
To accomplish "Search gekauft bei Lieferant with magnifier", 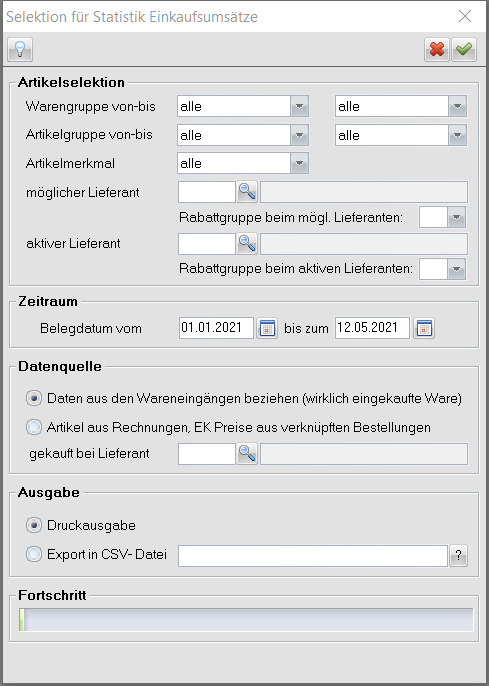I will [247, 454].
